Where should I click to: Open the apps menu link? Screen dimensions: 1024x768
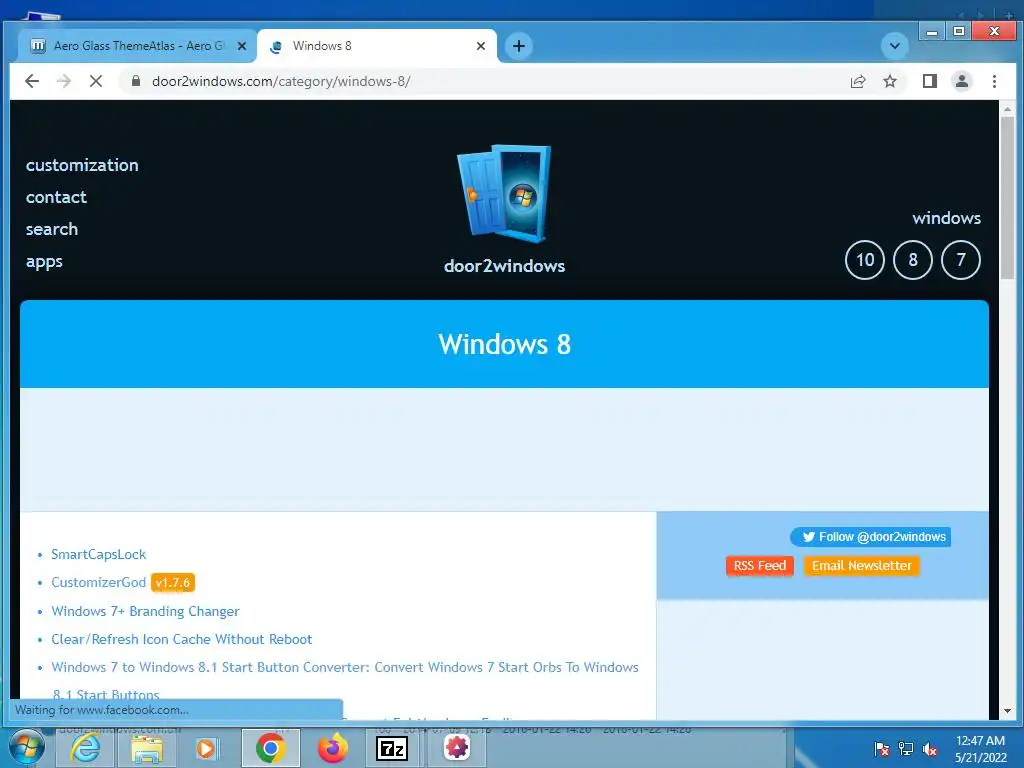(44, 261)
